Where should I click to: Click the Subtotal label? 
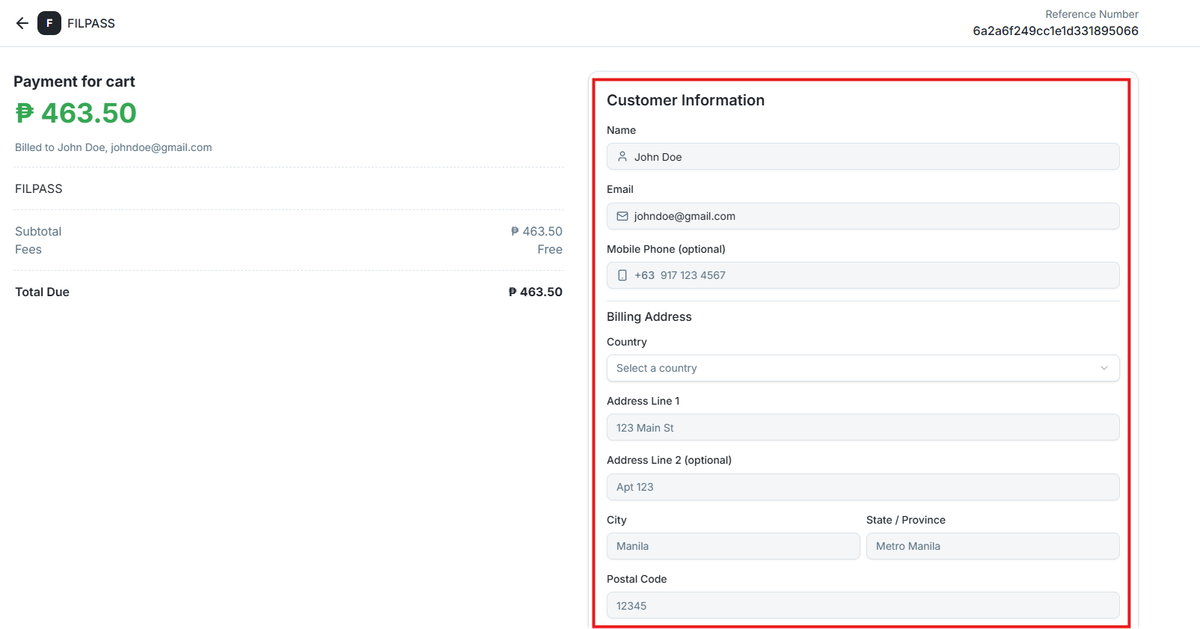click(x=38, y=231)
